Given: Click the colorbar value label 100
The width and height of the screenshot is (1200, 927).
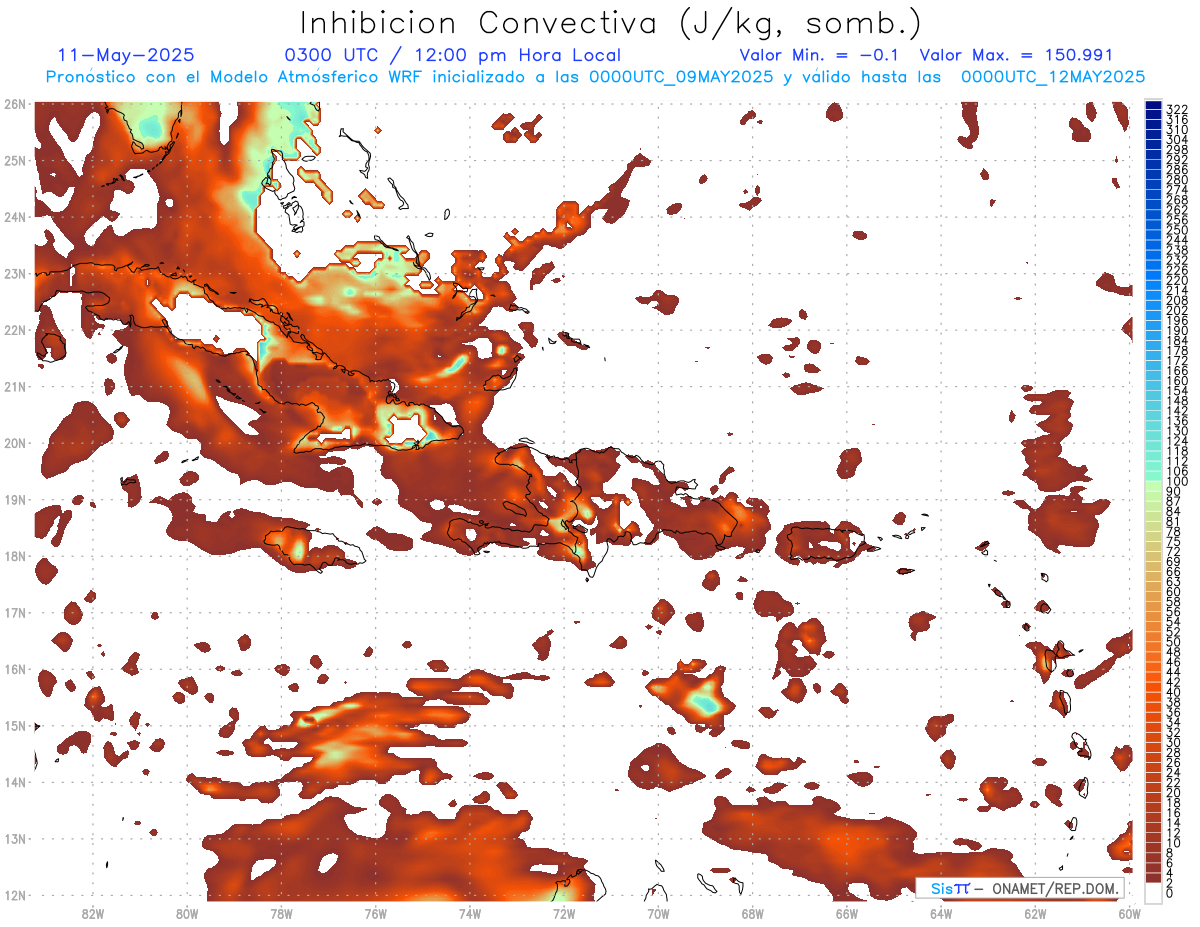Looking at the screenshot, I should point(1177,482).
